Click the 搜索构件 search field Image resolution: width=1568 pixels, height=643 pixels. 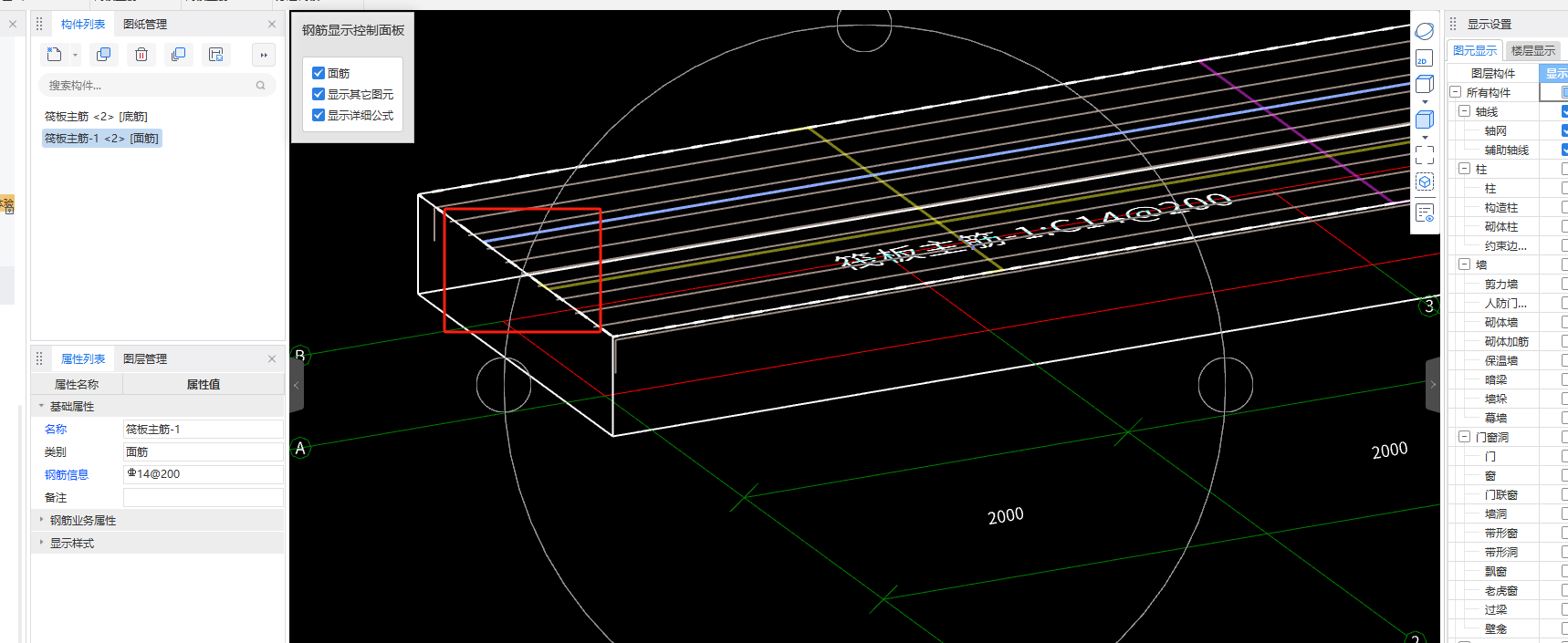click(157, 86)
